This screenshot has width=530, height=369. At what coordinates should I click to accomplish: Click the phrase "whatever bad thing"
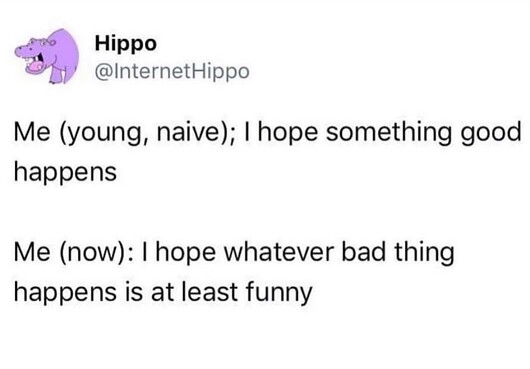click(337, 253)
